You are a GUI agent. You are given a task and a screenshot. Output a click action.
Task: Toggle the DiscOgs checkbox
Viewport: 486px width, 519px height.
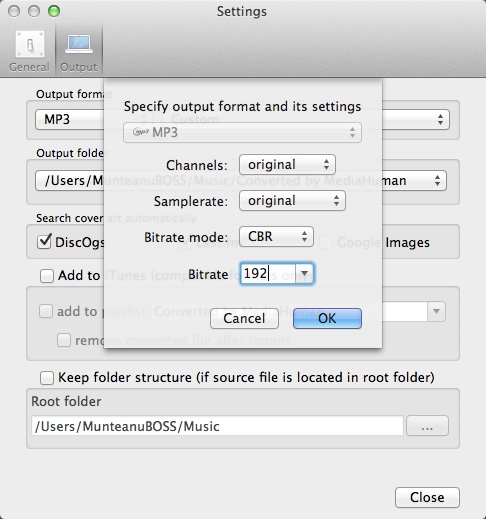coord(44,241)
